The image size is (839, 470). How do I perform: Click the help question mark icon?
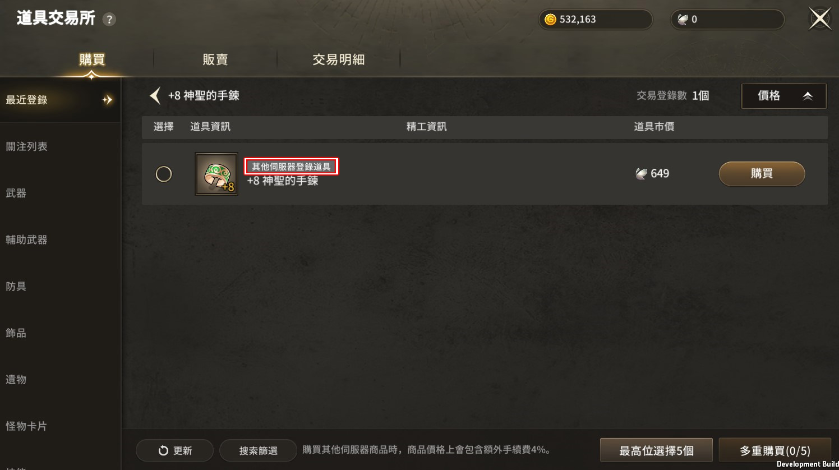point(109,20)
